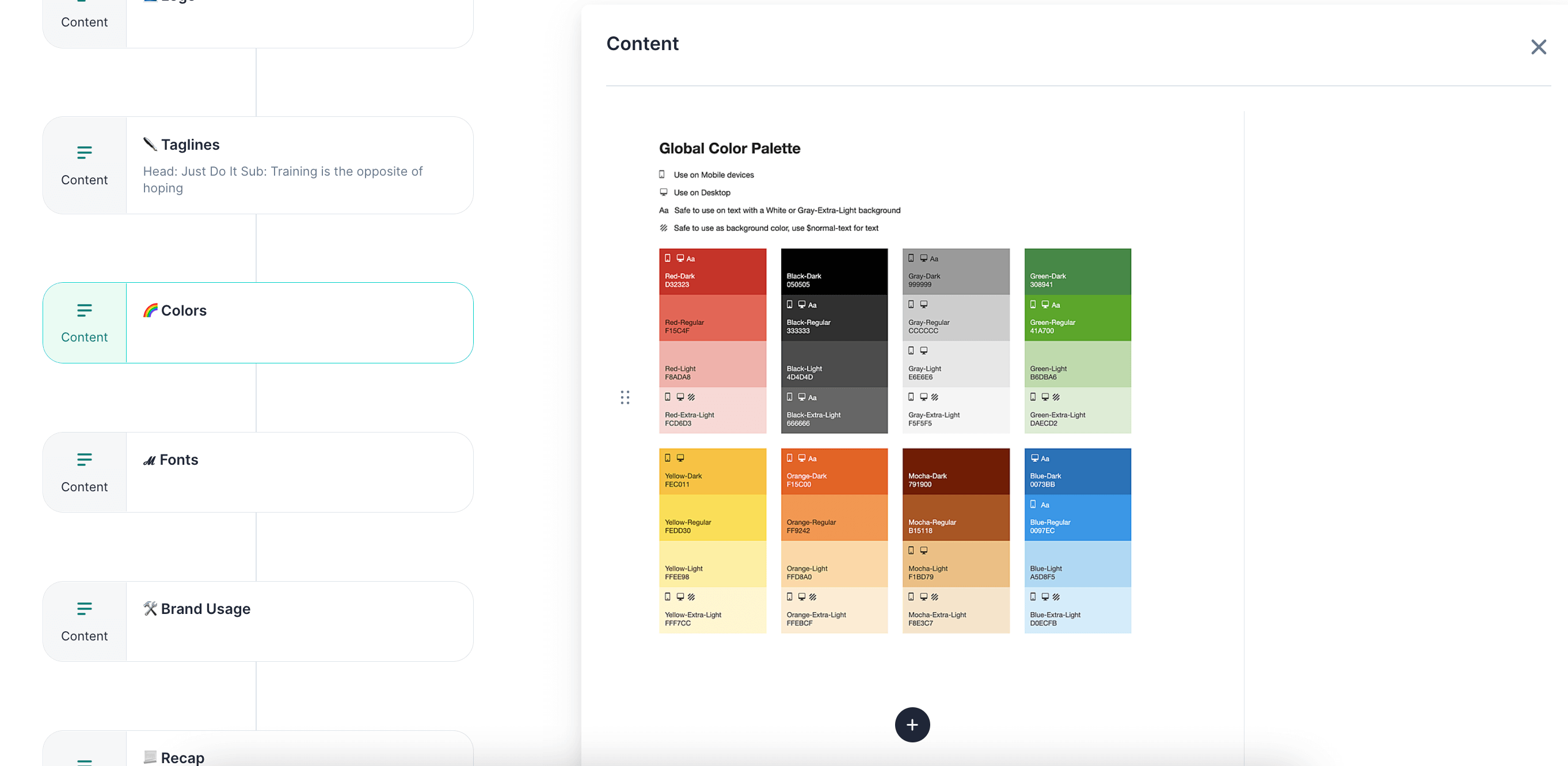Click the Colors card content lines icon
1568x766 pixels.
click(85, 310)
